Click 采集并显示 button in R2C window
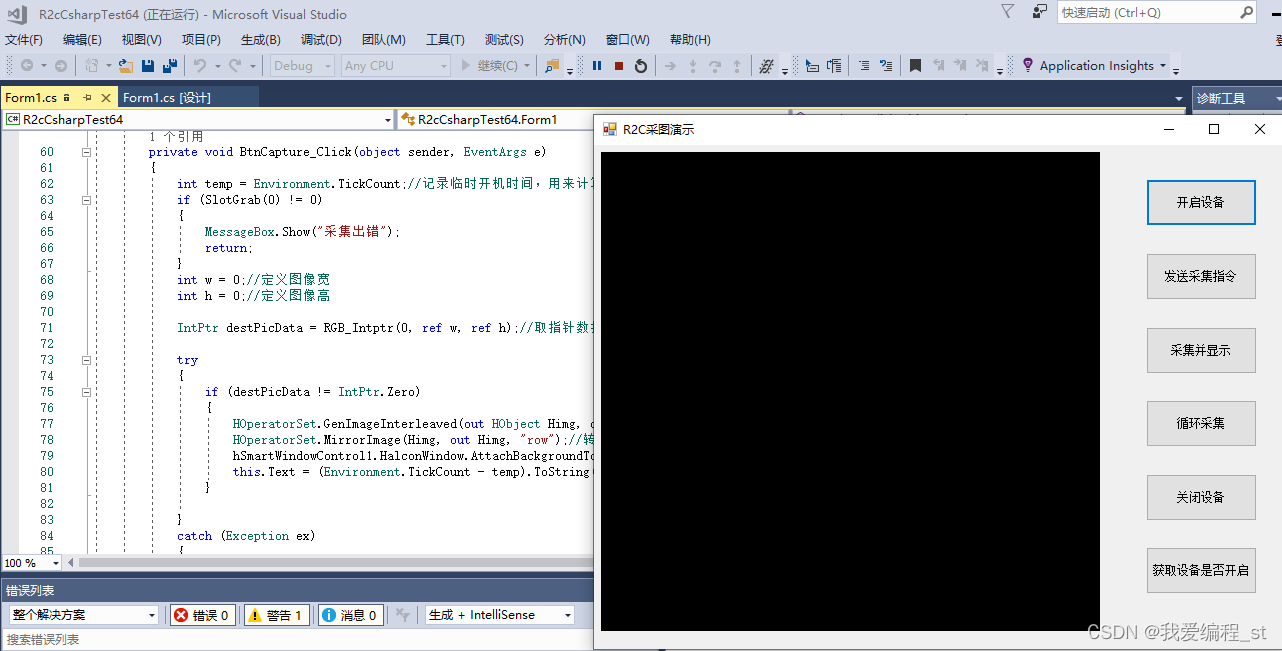The image size is (1282, 651). coord(1201,350)
